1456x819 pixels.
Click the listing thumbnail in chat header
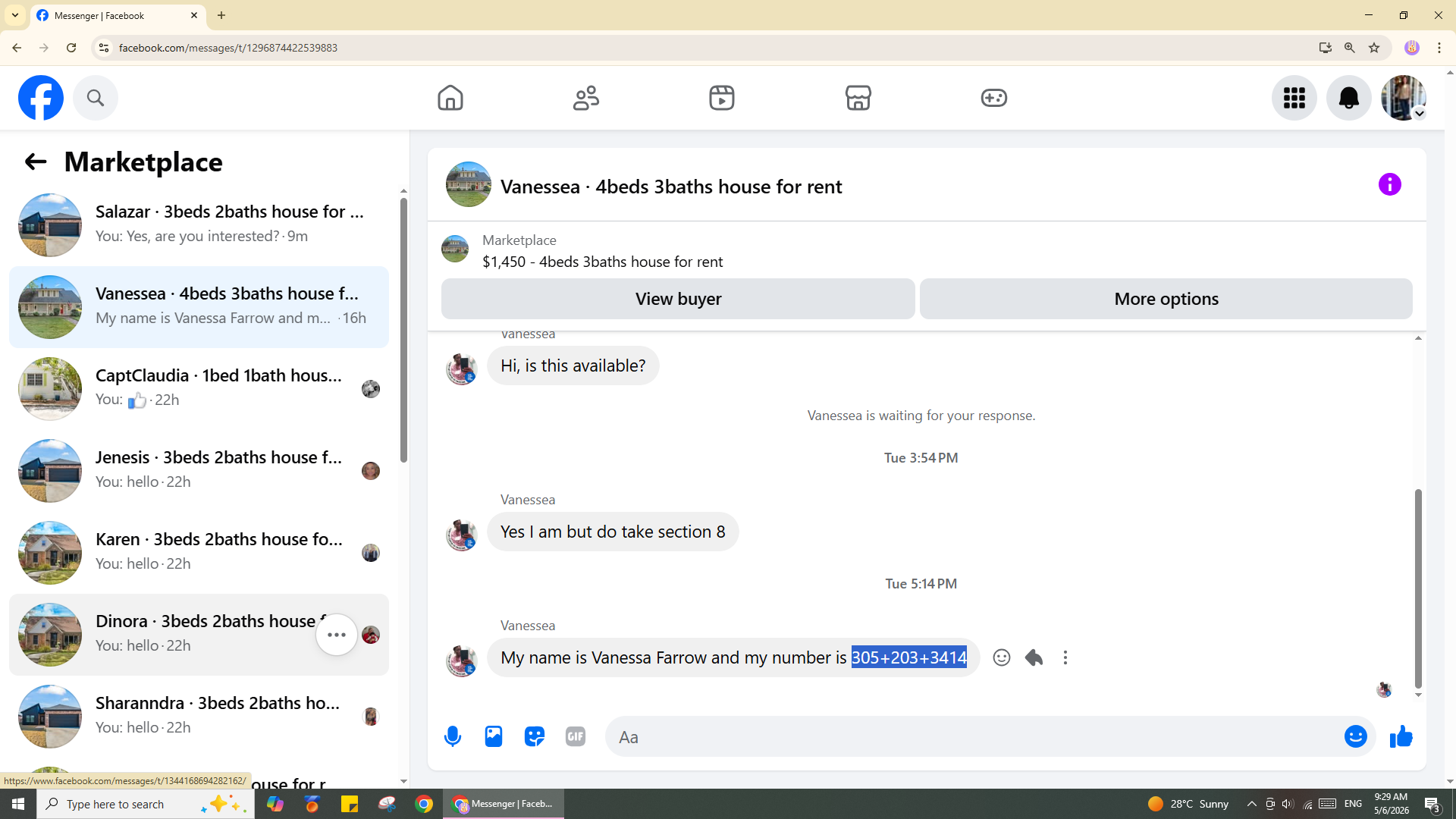point(469,184)
